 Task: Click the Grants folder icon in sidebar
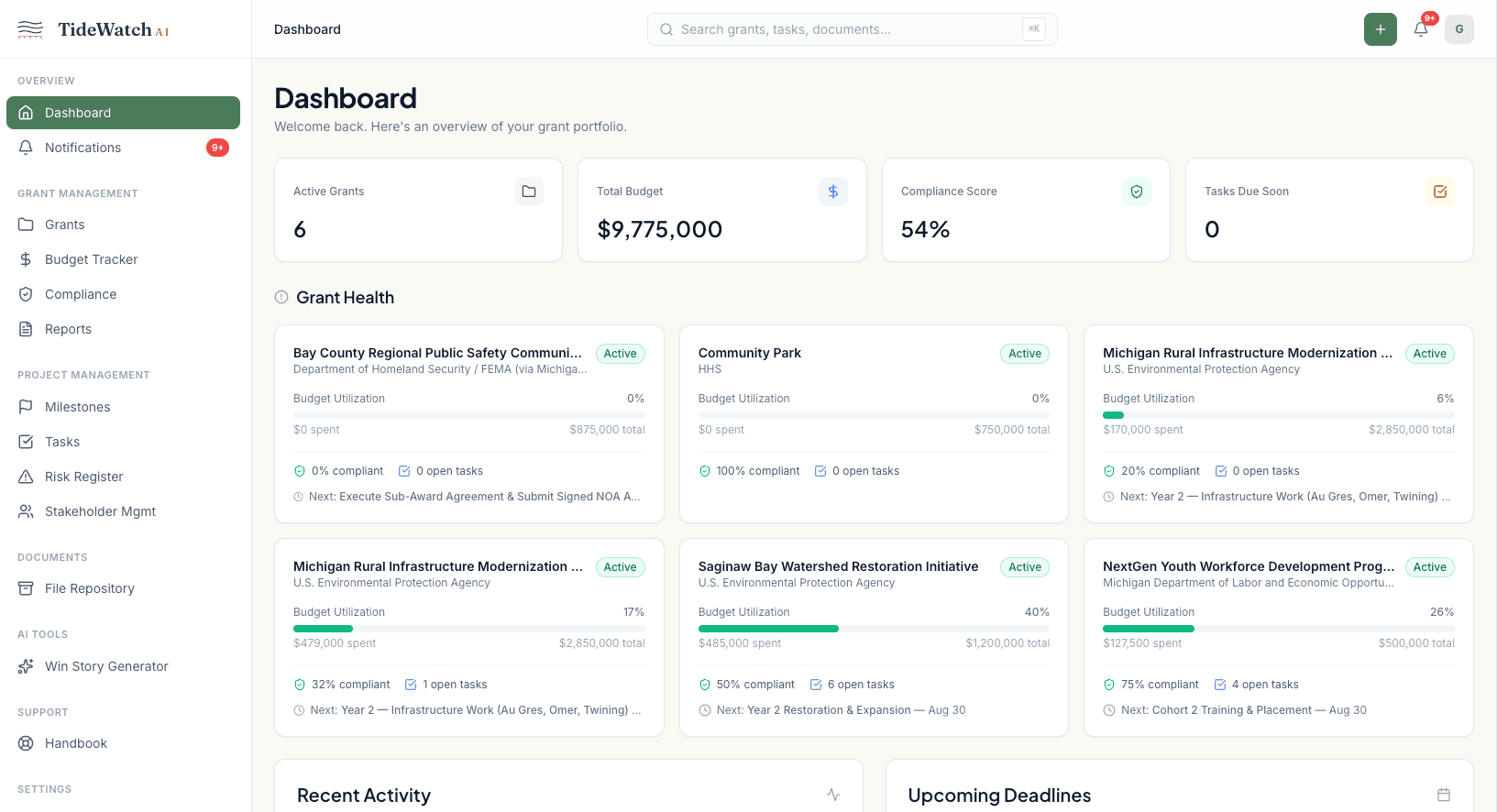coord(26,225)
